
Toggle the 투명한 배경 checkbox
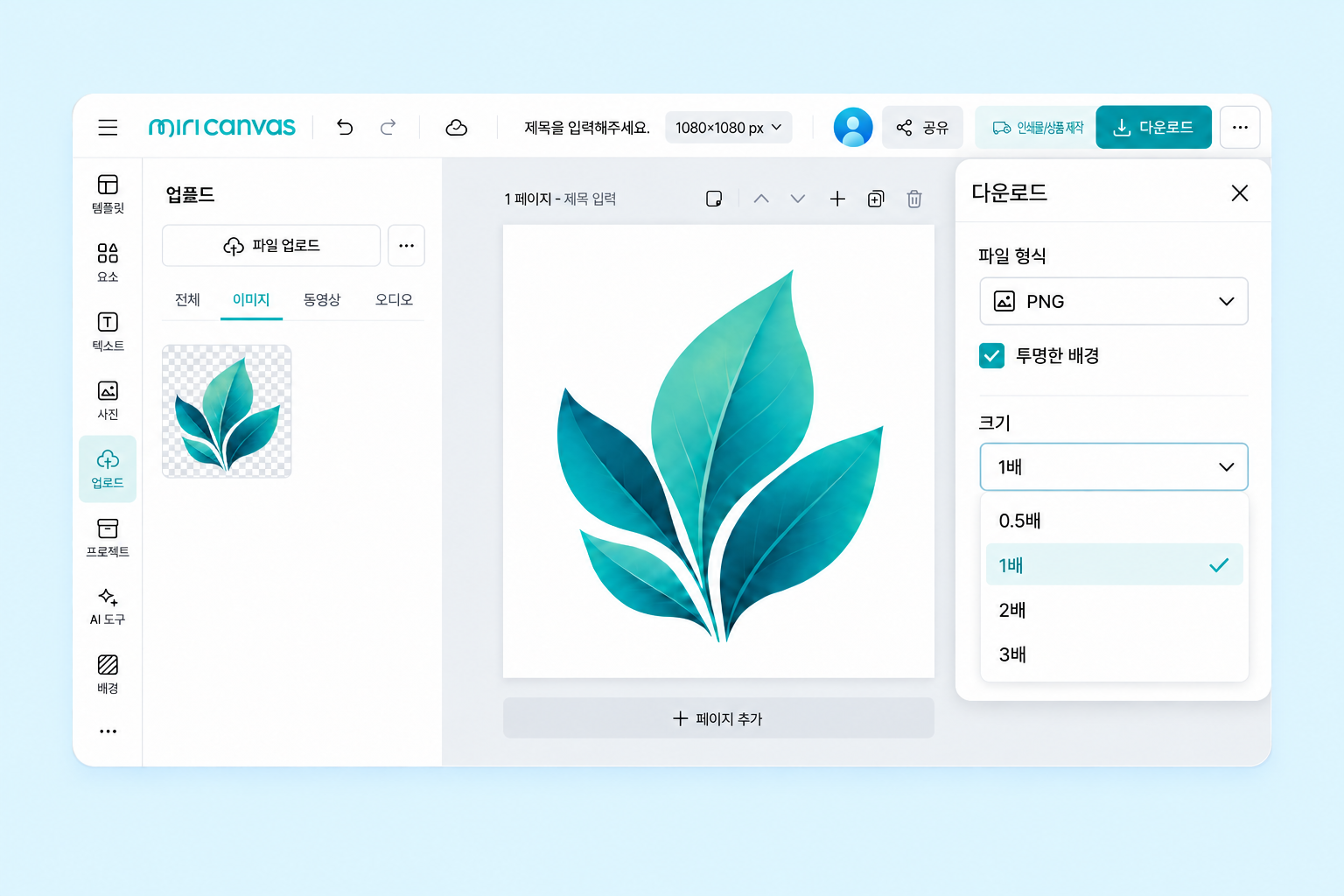(x=991, y=355)
